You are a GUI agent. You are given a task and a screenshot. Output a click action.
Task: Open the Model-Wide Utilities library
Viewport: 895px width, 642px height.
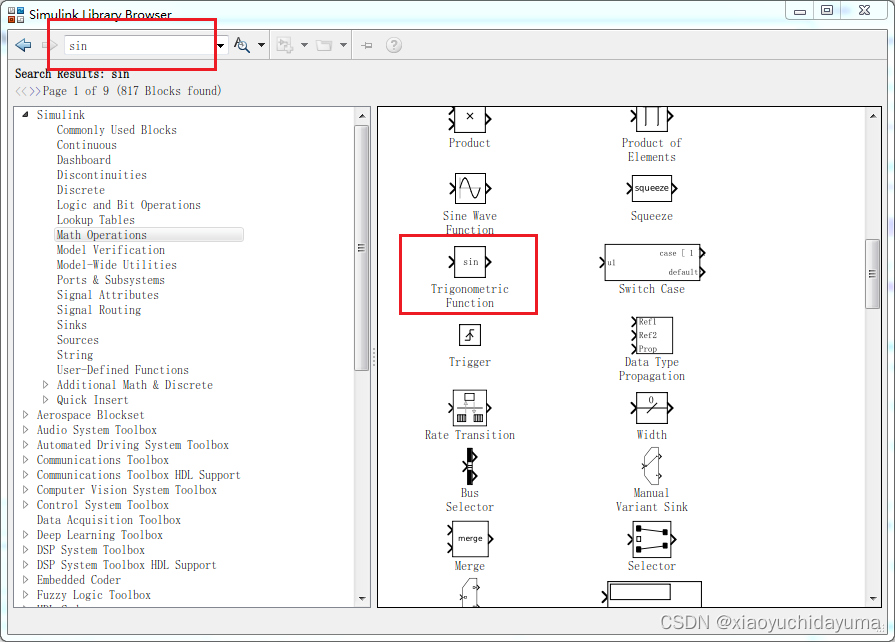(116, 265)
